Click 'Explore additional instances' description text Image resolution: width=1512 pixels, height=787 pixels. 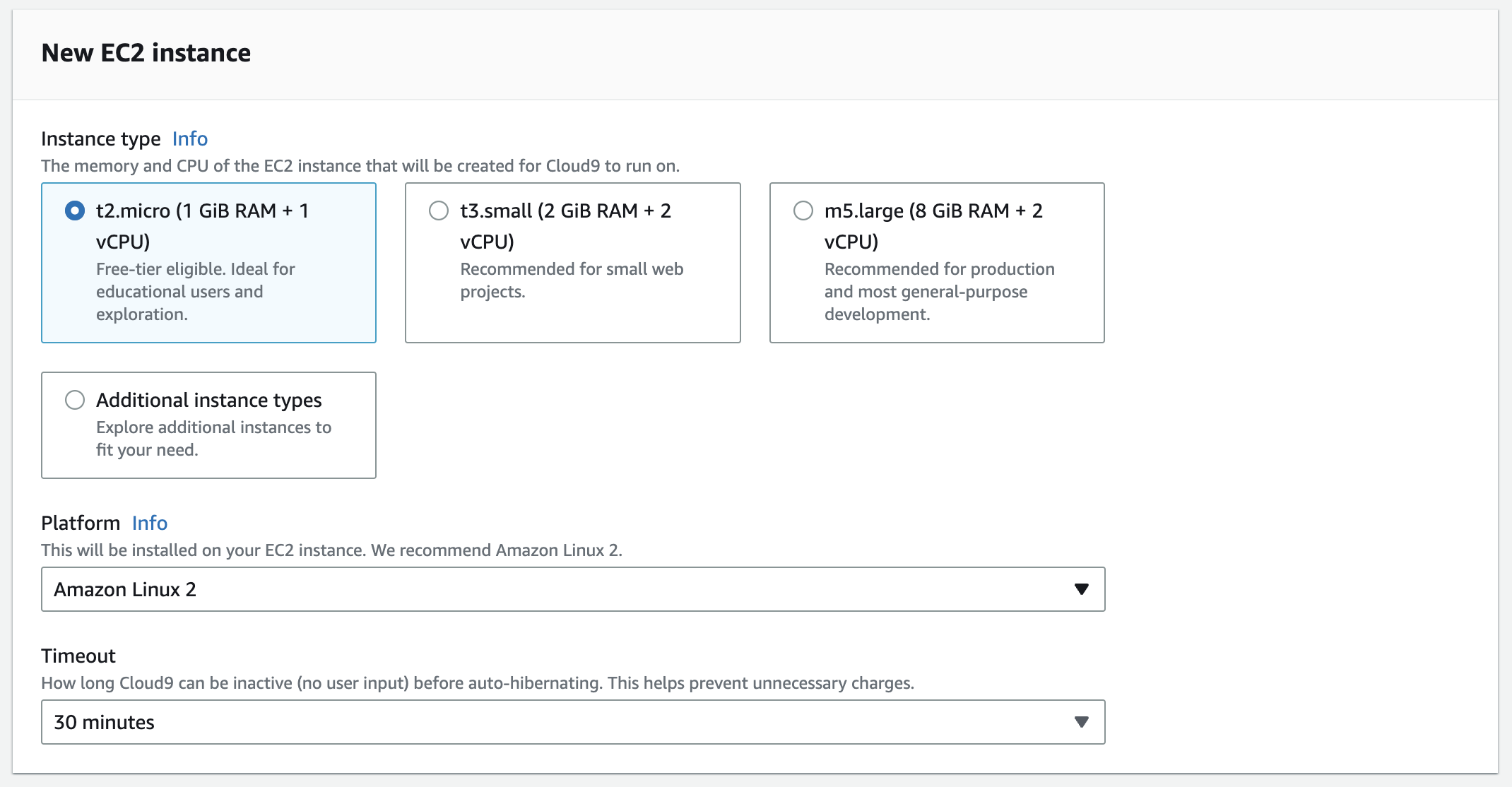213,439
